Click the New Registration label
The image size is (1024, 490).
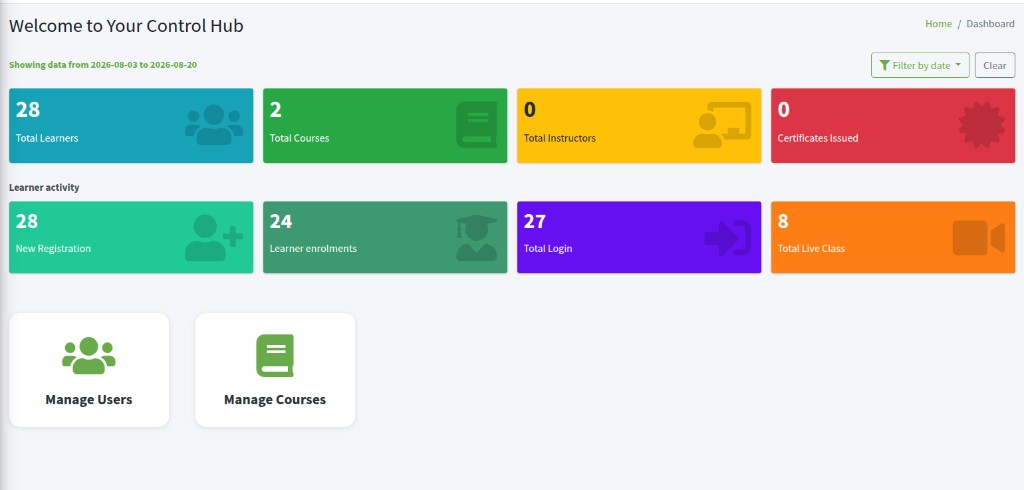coord(53,248)
